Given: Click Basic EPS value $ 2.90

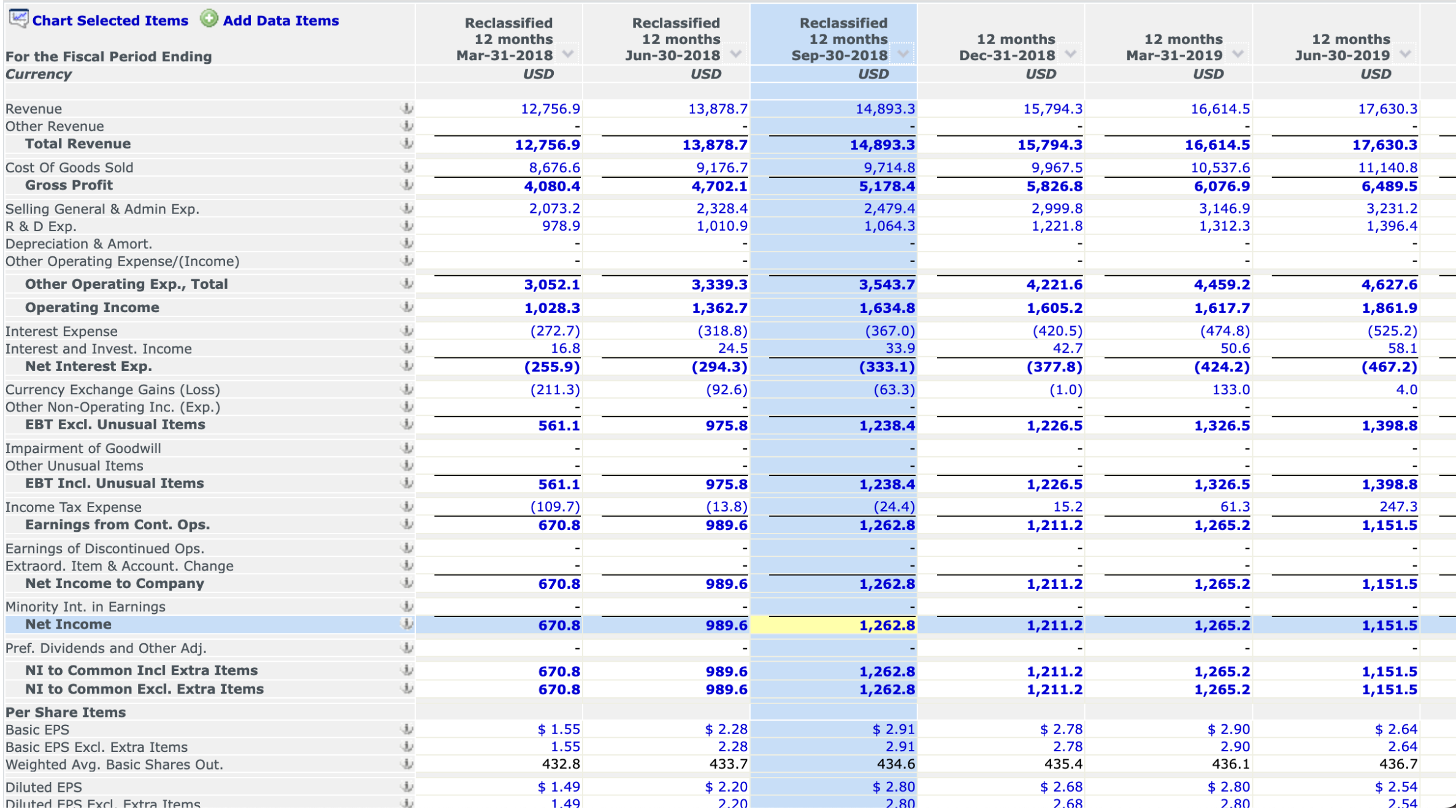Looking at the screenshot, I should 1228,730.
